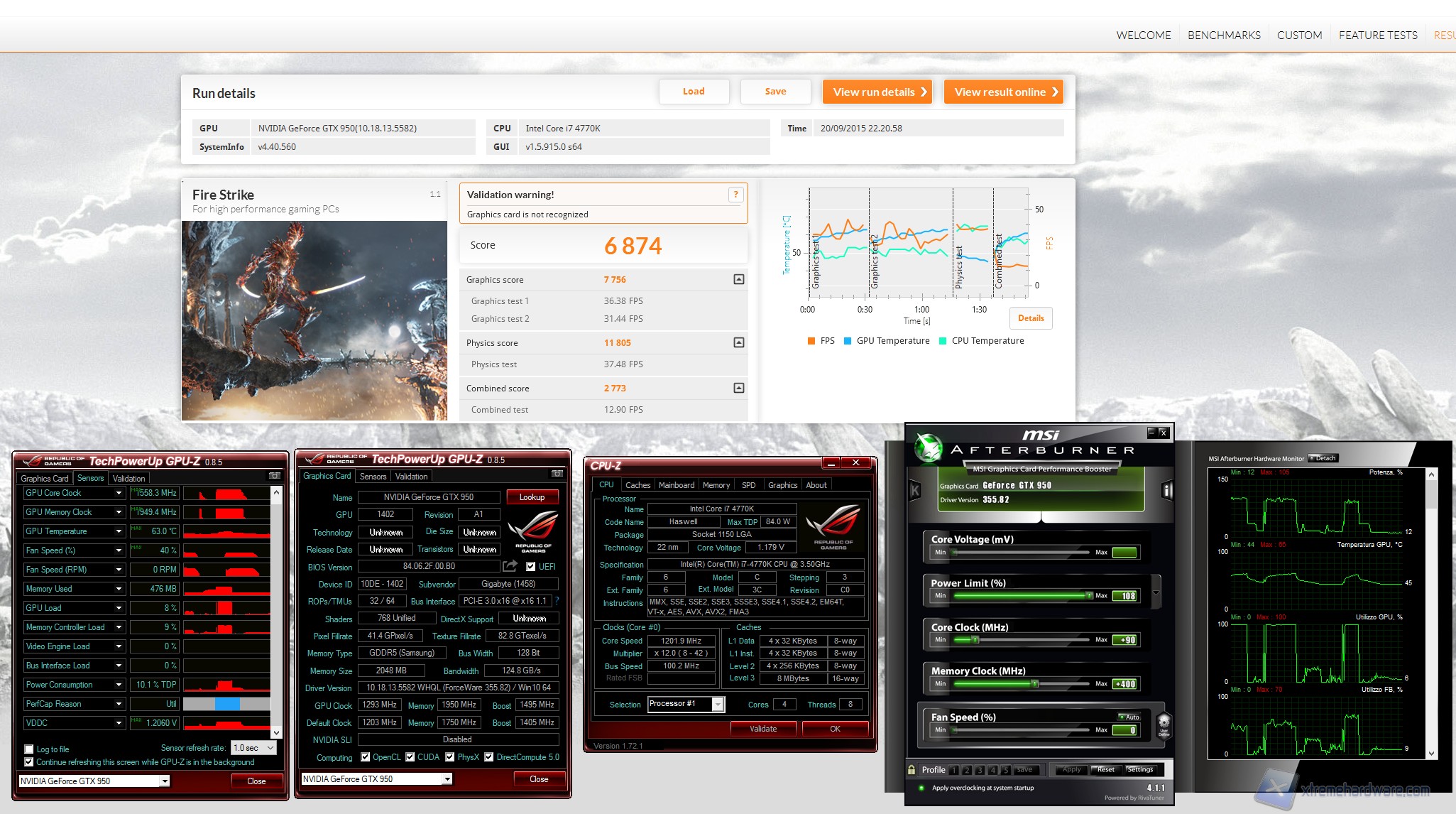Click the Lookup button in GPU-Z
1456x814 pixels.
(532, 496)
